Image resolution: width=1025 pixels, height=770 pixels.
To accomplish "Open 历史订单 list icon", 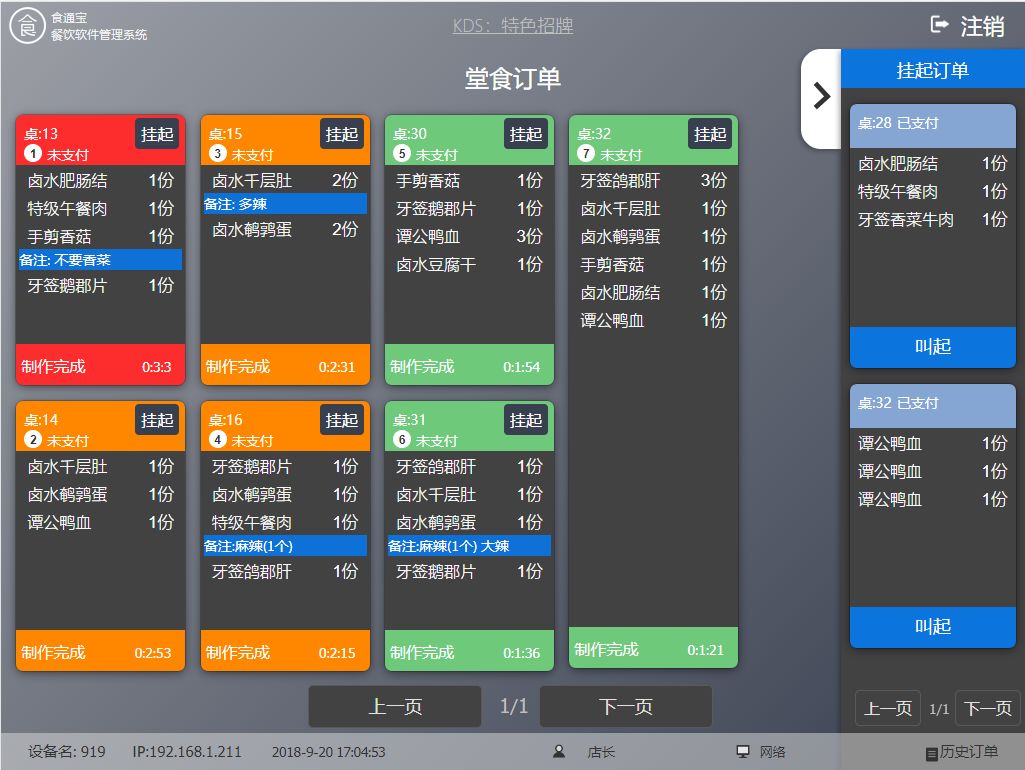I will pyautogui.click(x=932, y=754).
